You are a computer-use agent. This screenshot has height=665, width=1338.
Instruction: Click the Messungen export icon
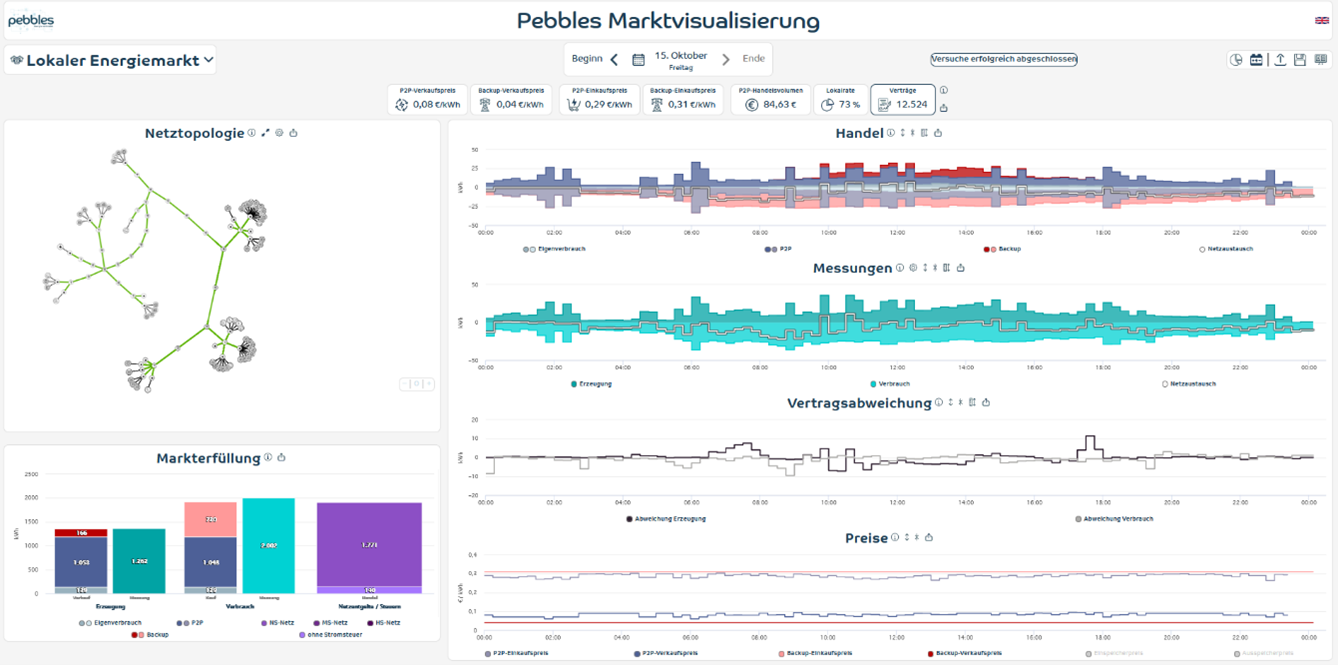961,268
